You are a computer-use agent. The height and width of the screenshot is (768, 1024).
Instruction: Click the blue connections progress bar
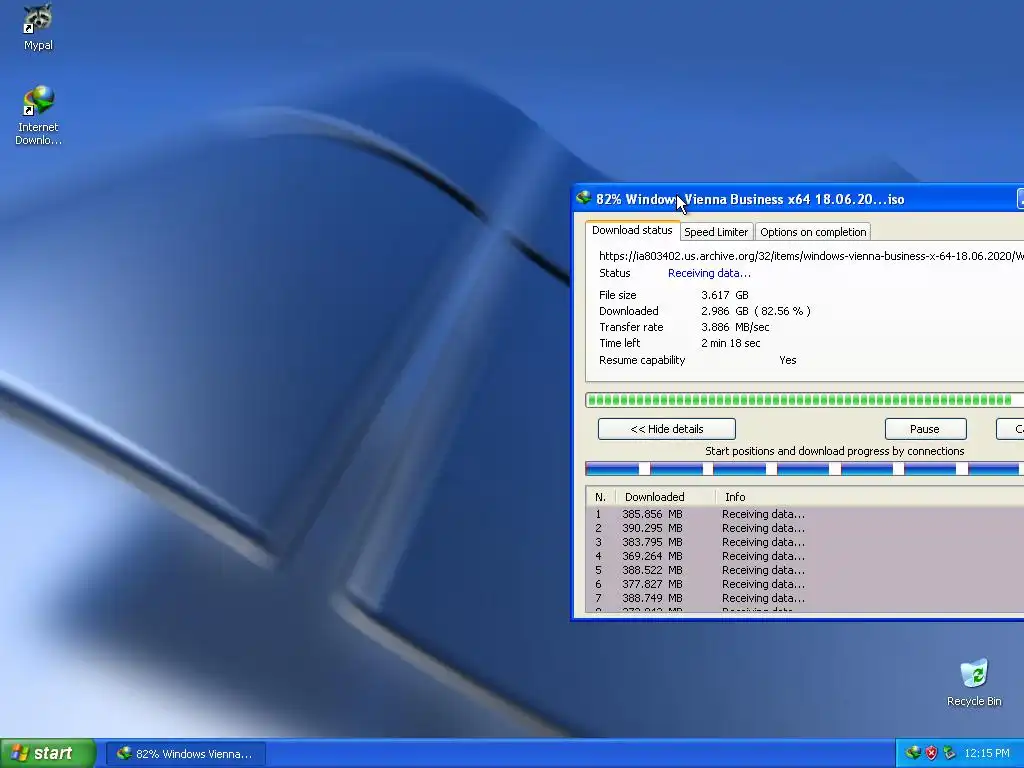point(805,468)
